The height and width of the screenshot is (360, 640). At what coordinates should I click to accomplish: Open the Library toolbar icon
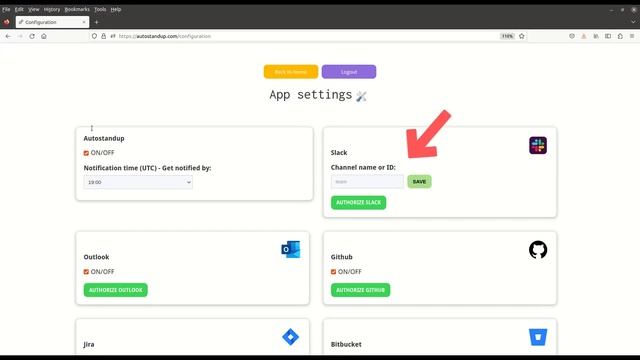596,36
